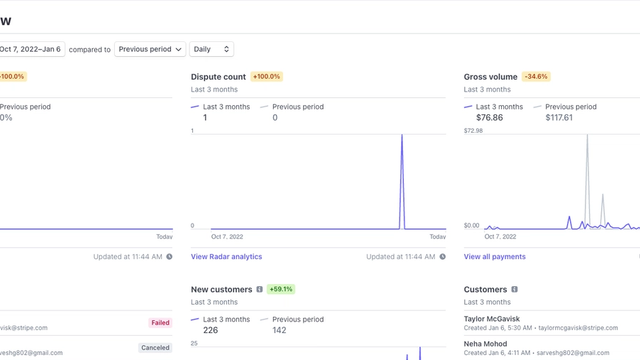The image size is (640, 360).
Task: Click the $76.86 gross volume value
Action: (489, 118)
